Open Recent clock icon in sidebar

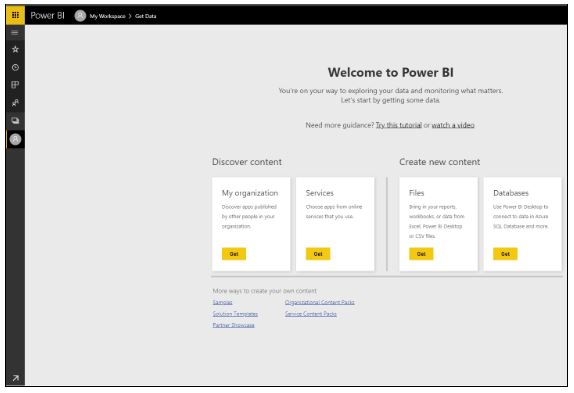click(x=15, y=67)
